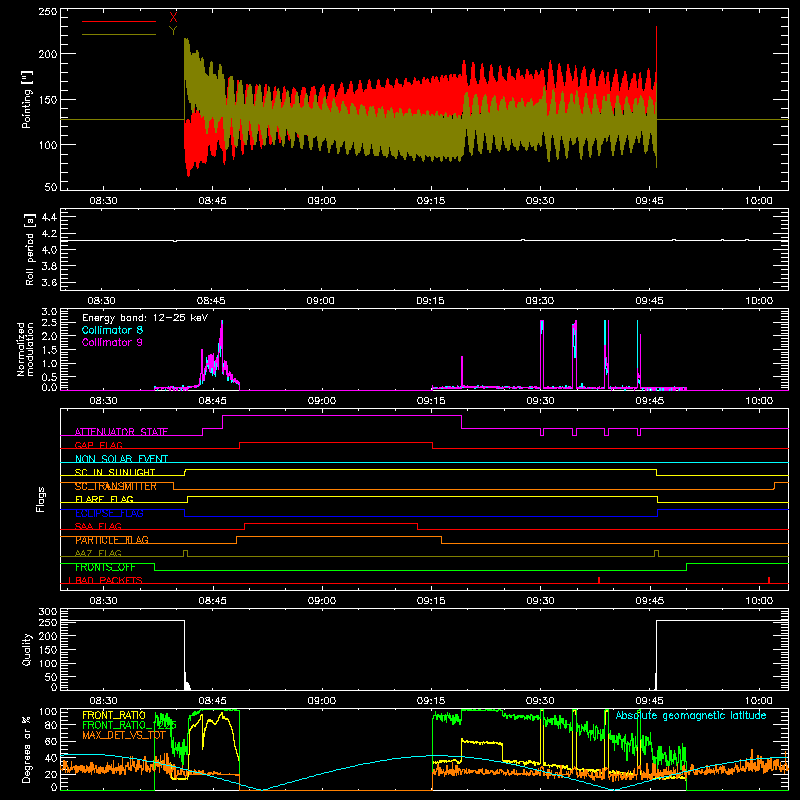
Task: Click the 200 tick in Pointing panel
Action: pyautogui.click(x=48, y=54)
